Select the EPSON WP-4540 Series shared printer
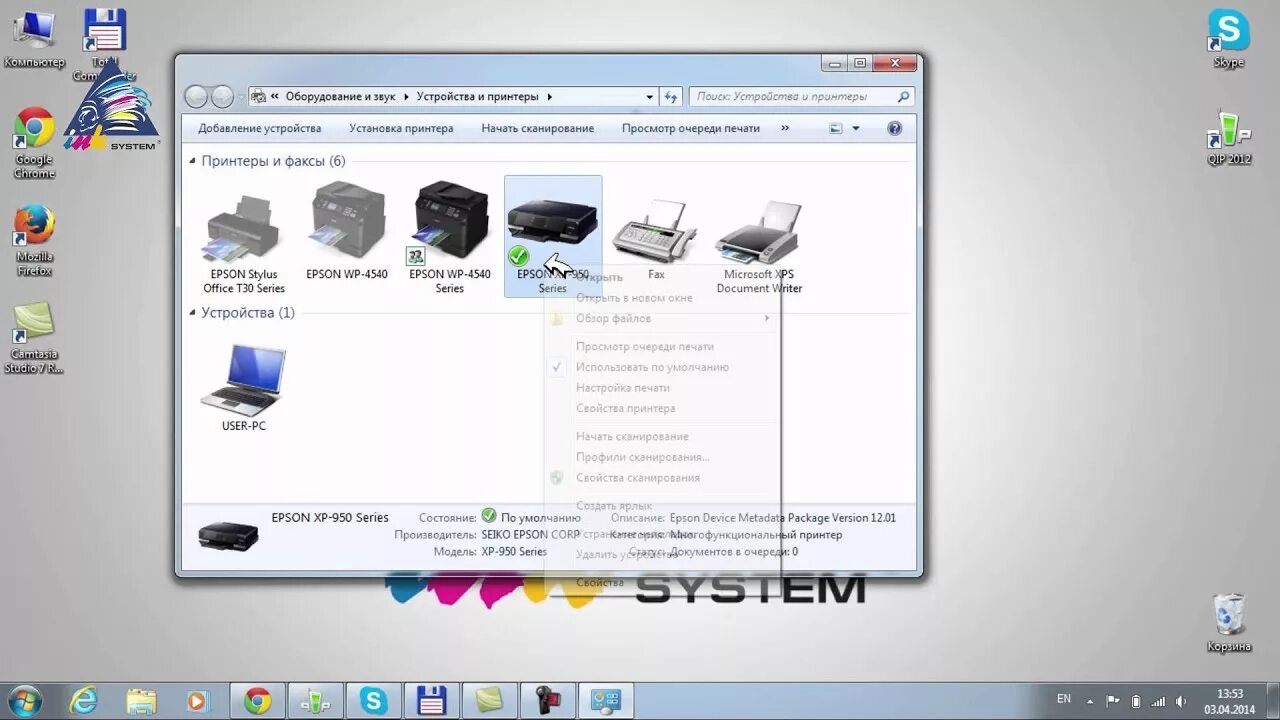 [x=450, y=238]
